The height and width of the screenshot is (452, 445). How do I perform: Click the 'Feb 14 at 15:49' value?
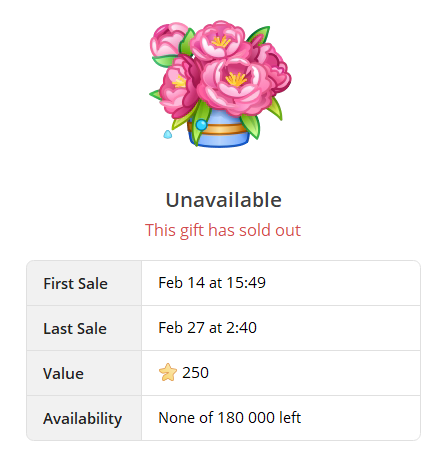click(212, 283)
